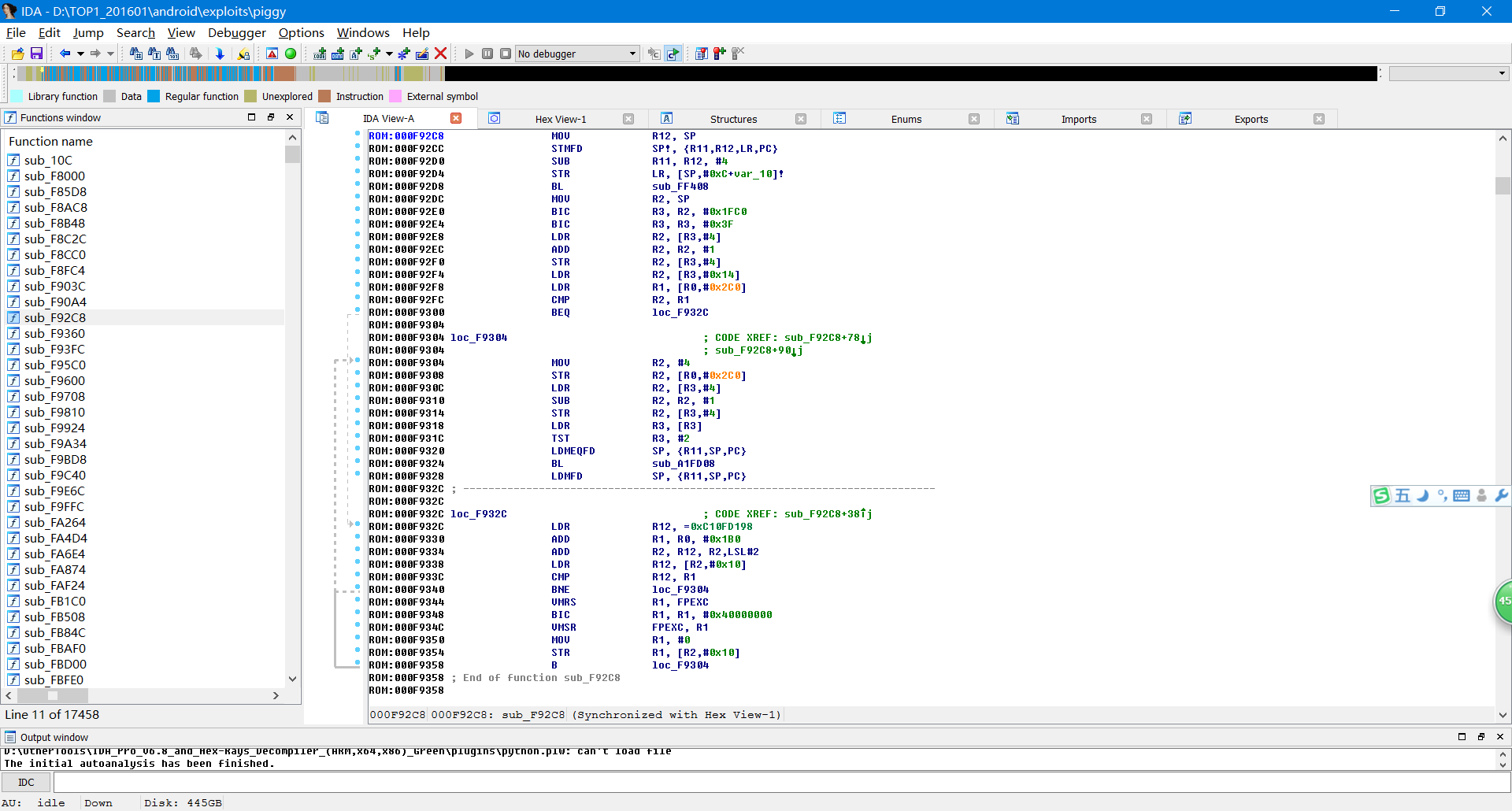Jump to address using the blue down arrow icon
Screen dimensions: 1512x811
220,54
